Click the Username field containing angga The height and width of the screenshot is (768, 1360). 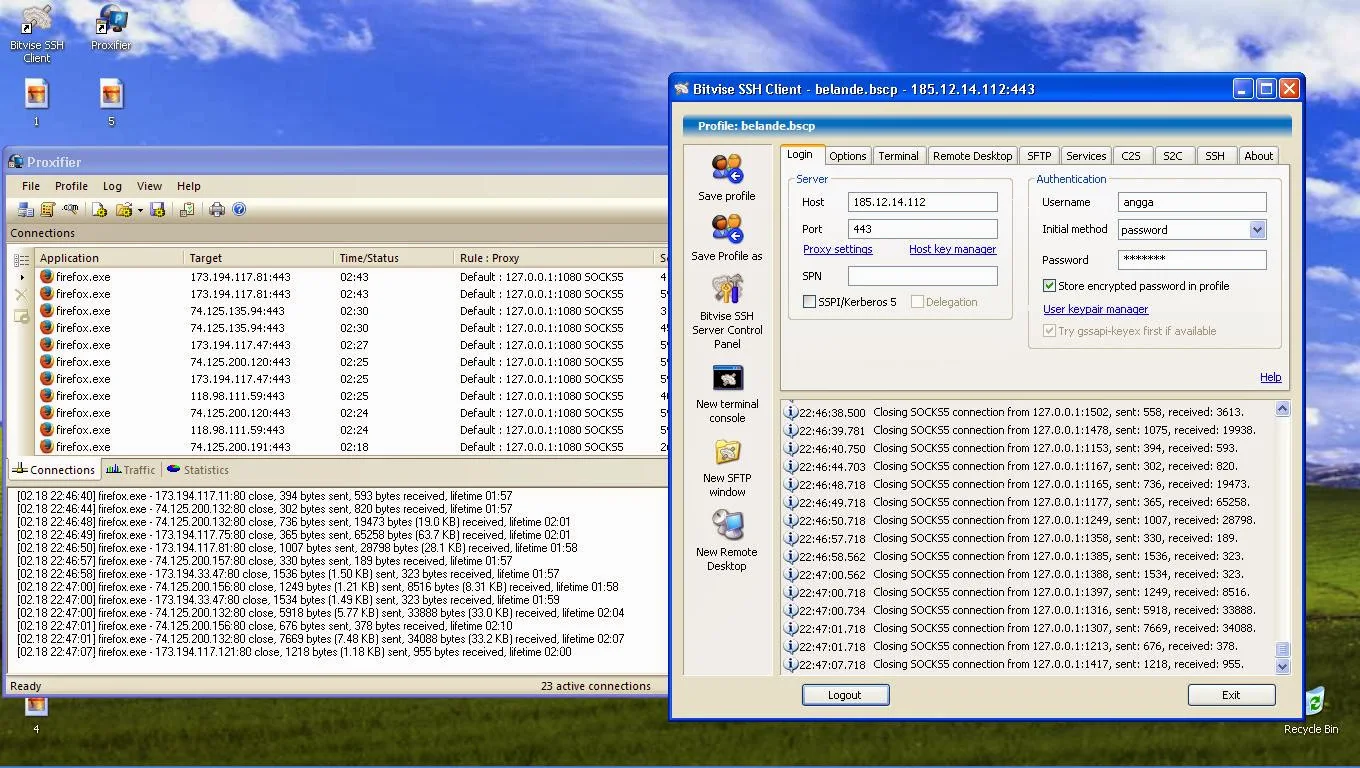[1192, 202]
